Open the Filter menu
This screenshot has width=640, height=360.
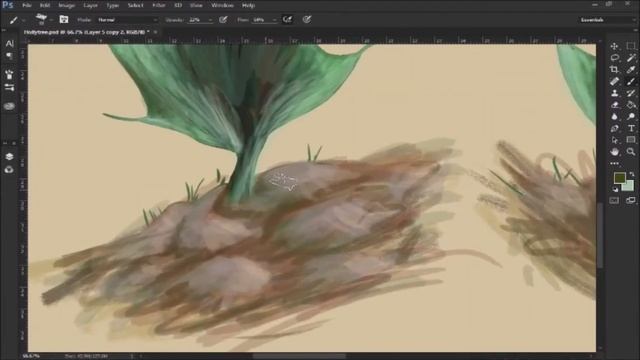159,6
